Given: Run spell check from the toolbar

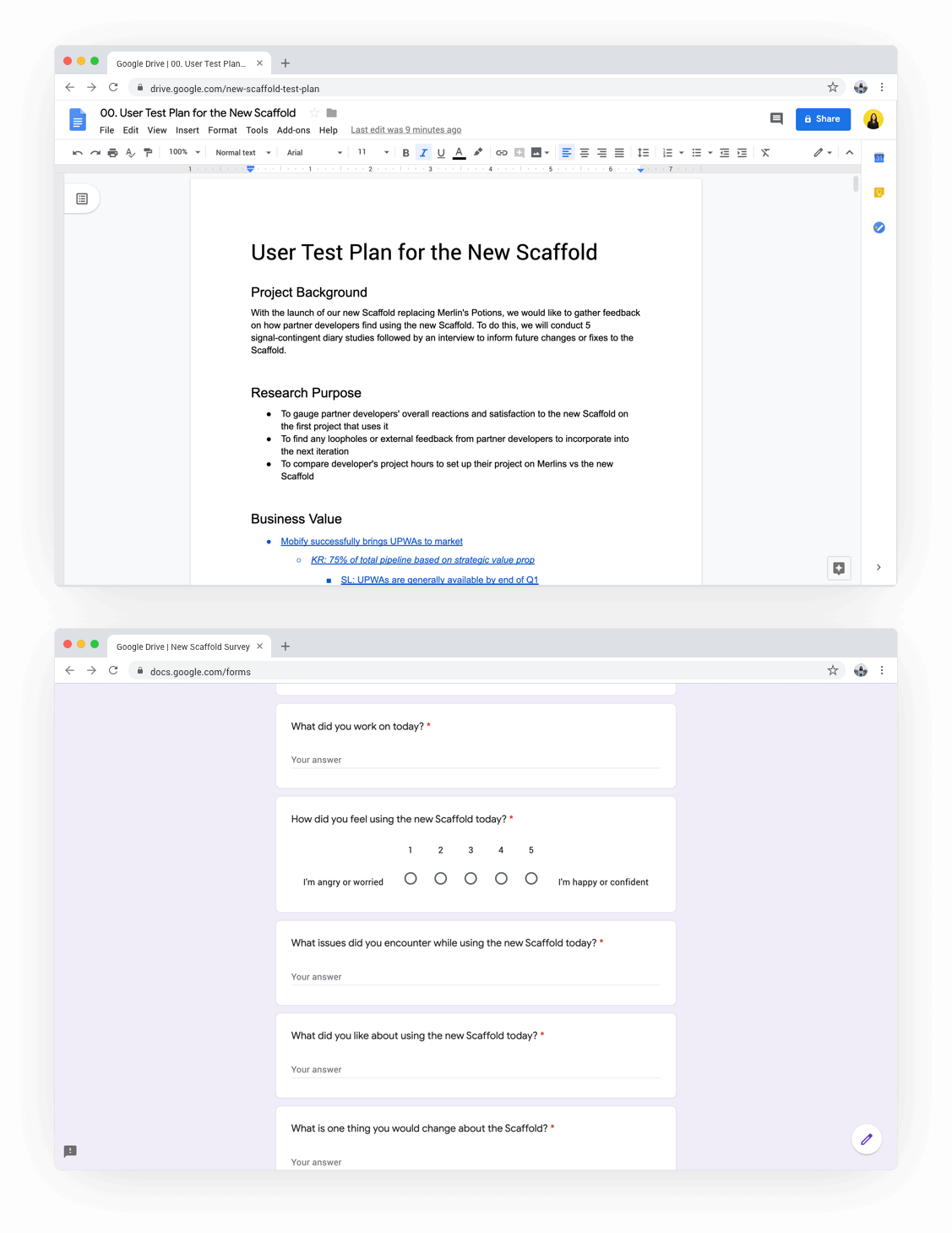Looking at the screenshot, I should 130,153.
